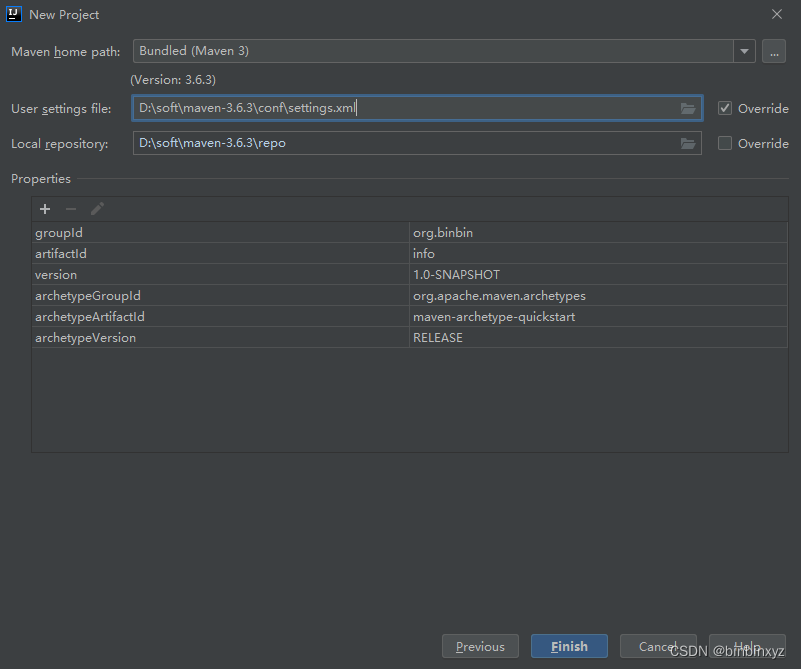Select the groupId property row
The width and height of the screenshot is (801, 669).
[409, 232]
